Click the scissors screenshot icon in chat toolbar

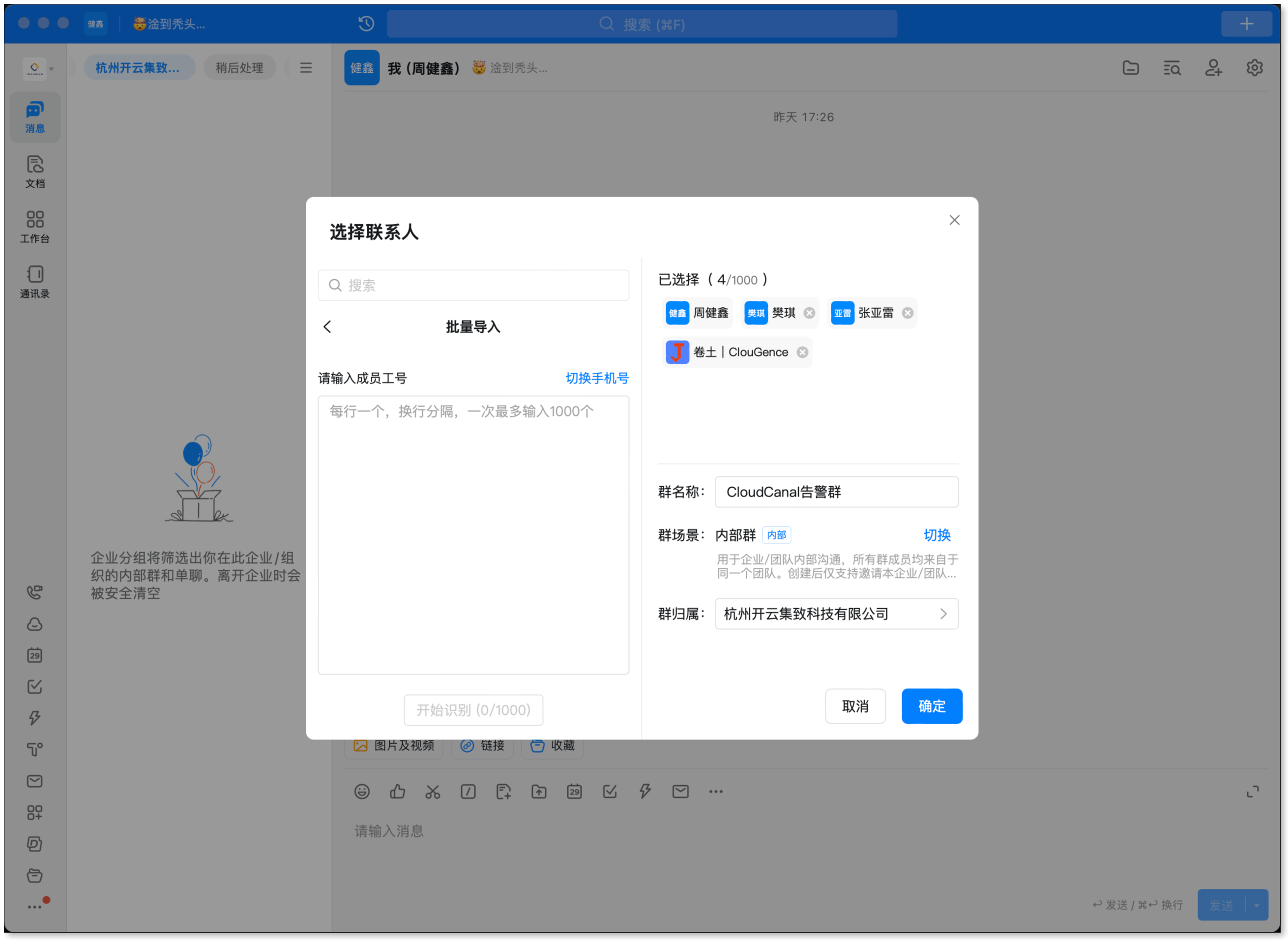(x=433, y=792)
